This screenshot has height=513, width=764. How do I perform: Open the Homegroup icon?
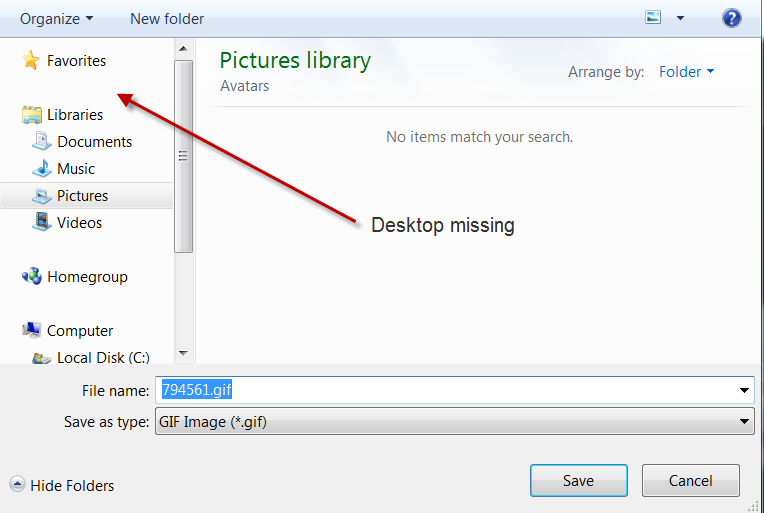pos(32,276)
